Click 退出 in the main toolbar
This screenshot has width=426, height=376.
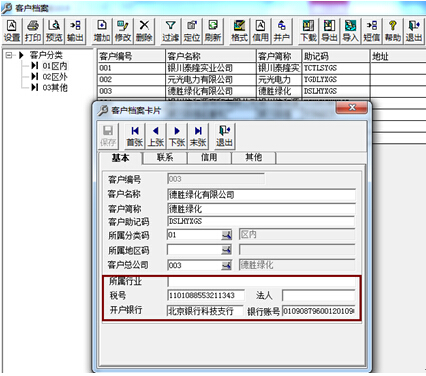pos(414,31)
